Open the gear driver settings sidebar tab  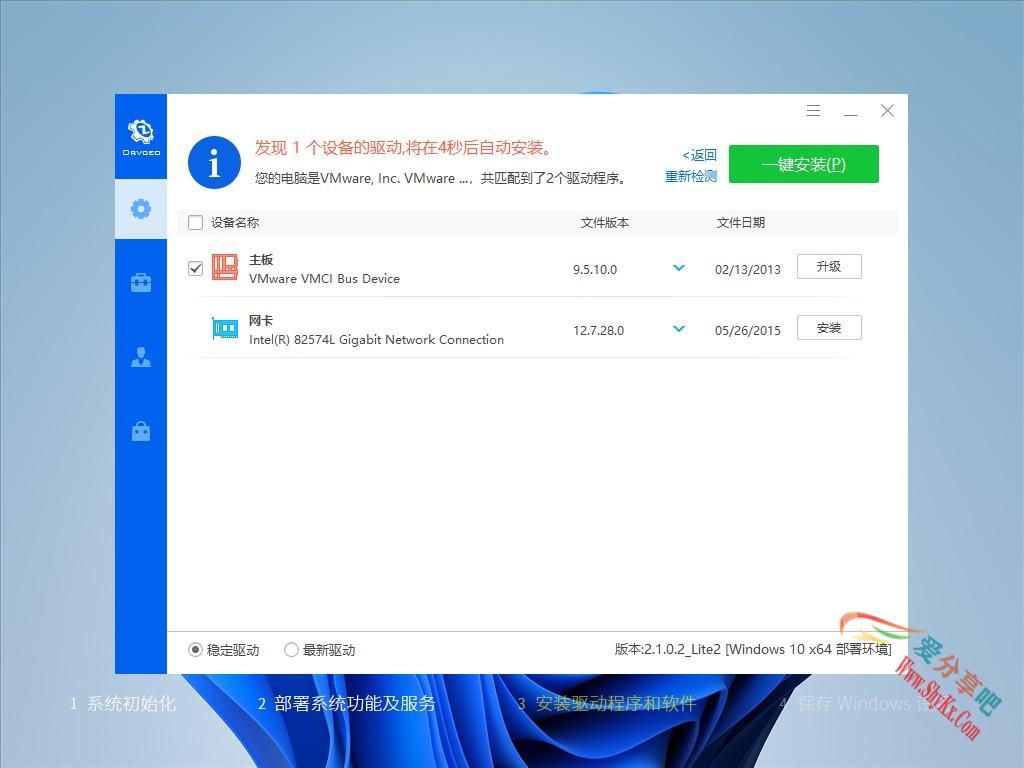141,209
